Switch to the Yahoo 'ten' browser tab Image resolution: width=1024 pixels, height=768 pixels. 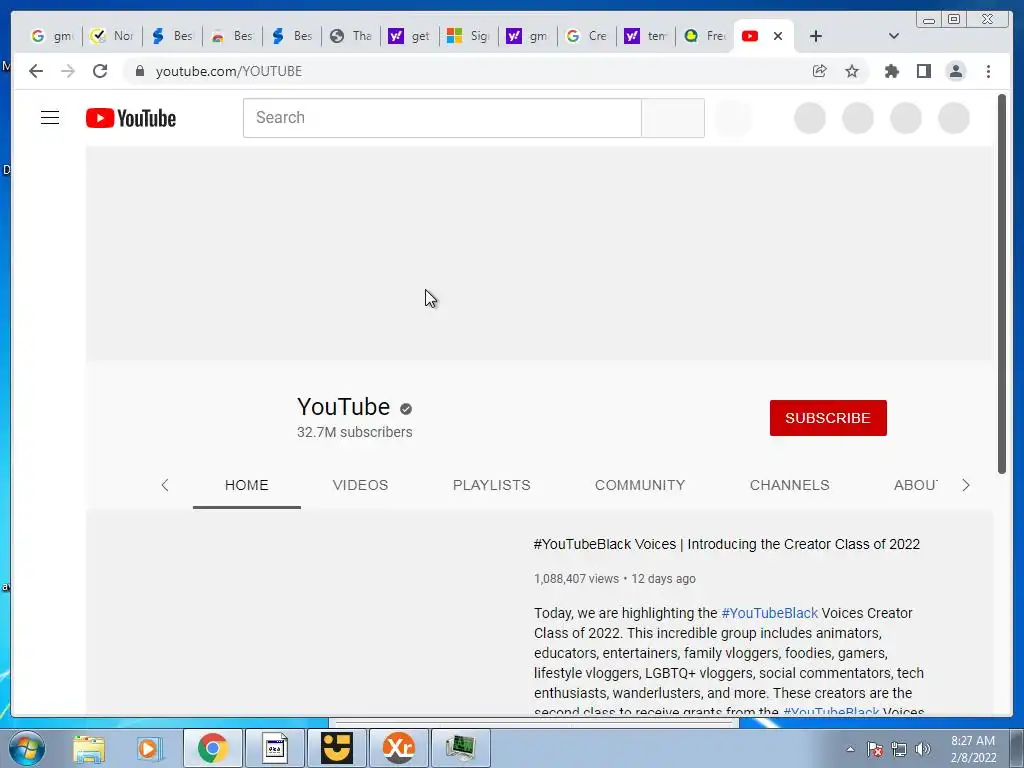tap(645, 36)
